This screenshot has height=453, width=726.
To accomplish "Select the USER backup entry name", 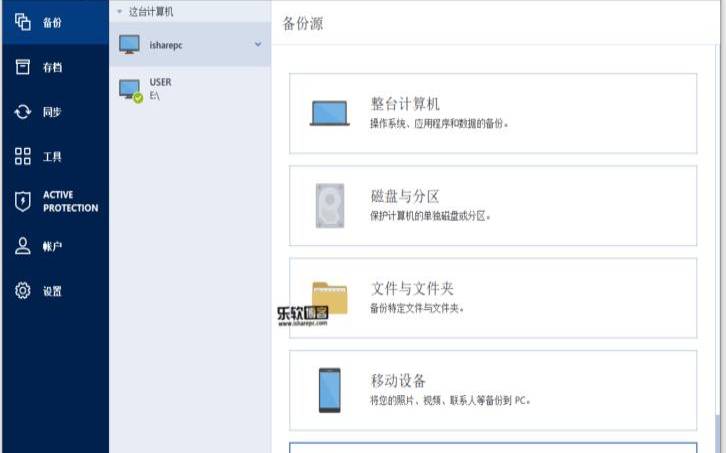I will (160, 82).
